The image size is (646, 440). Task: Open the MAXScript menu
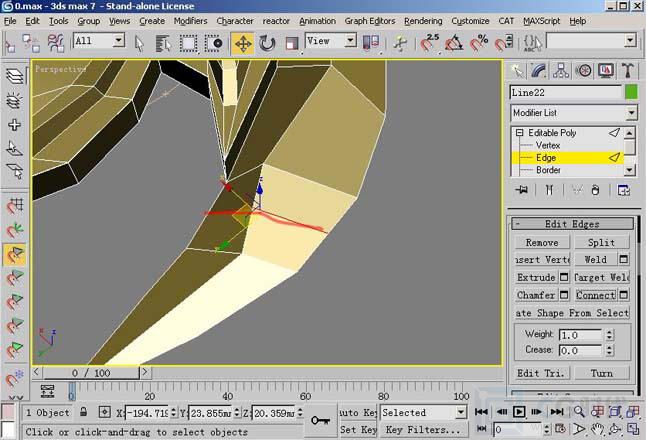point(542,21)
